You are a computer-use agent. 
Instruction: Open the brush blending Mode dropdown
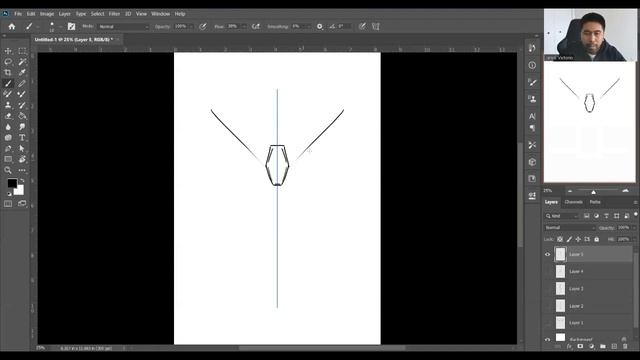124,27
